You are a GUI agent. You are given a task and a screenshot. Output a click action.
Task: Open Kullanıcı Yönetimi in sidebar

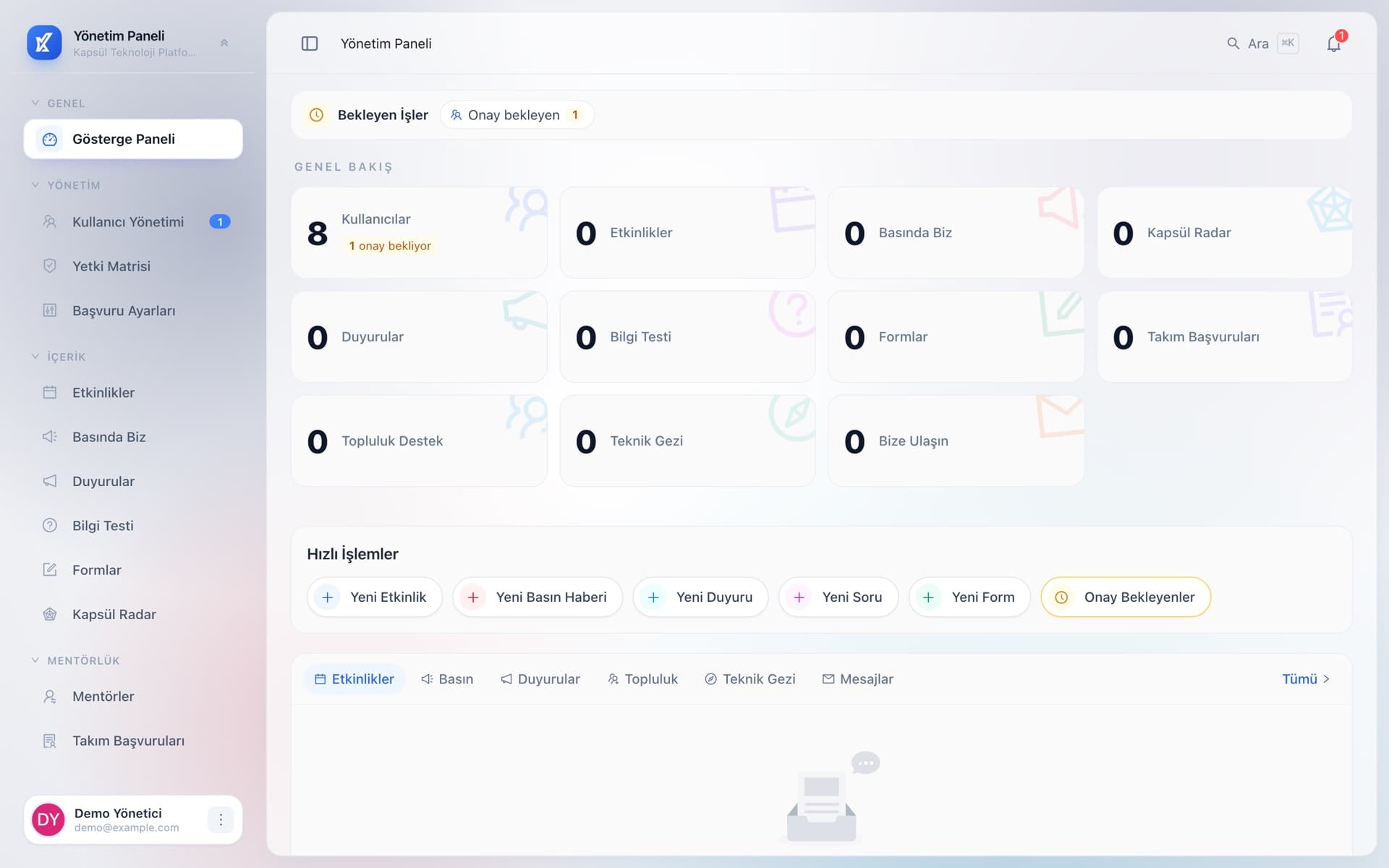133,222
